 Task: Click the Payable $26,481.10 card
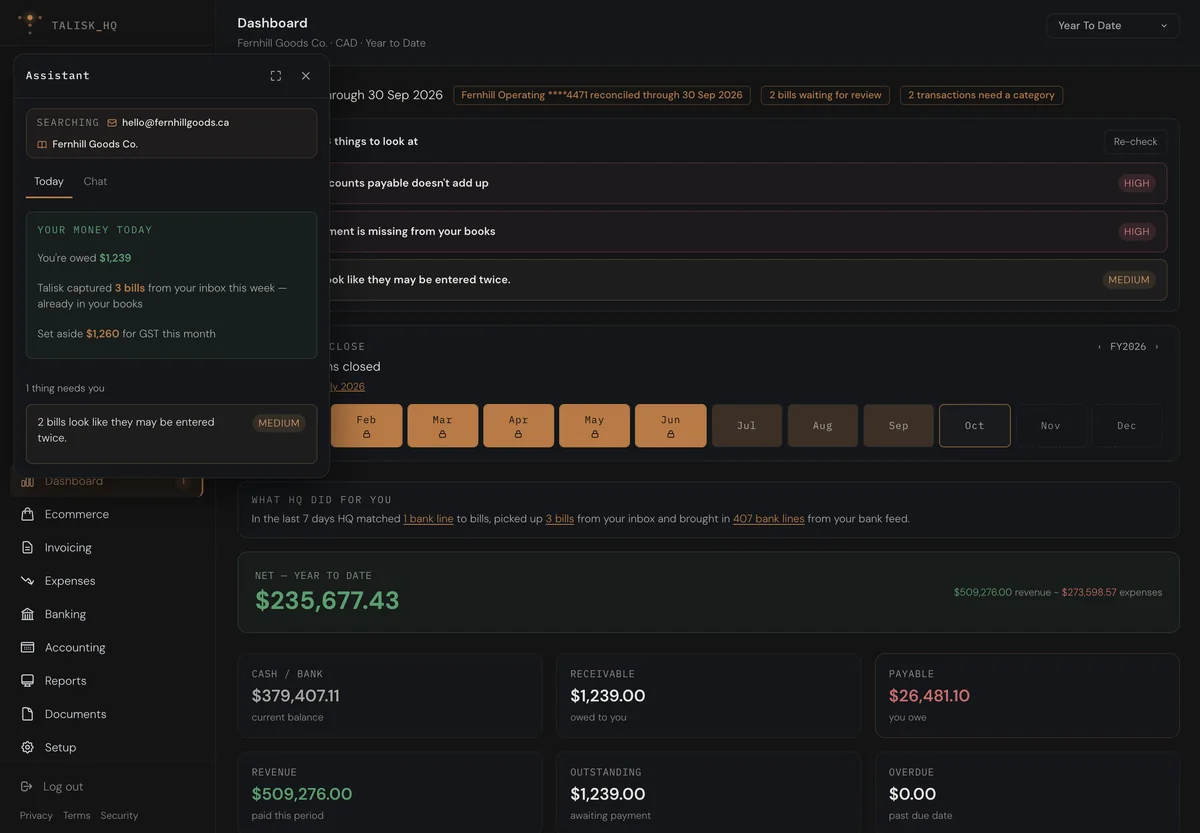point(1027,696)
